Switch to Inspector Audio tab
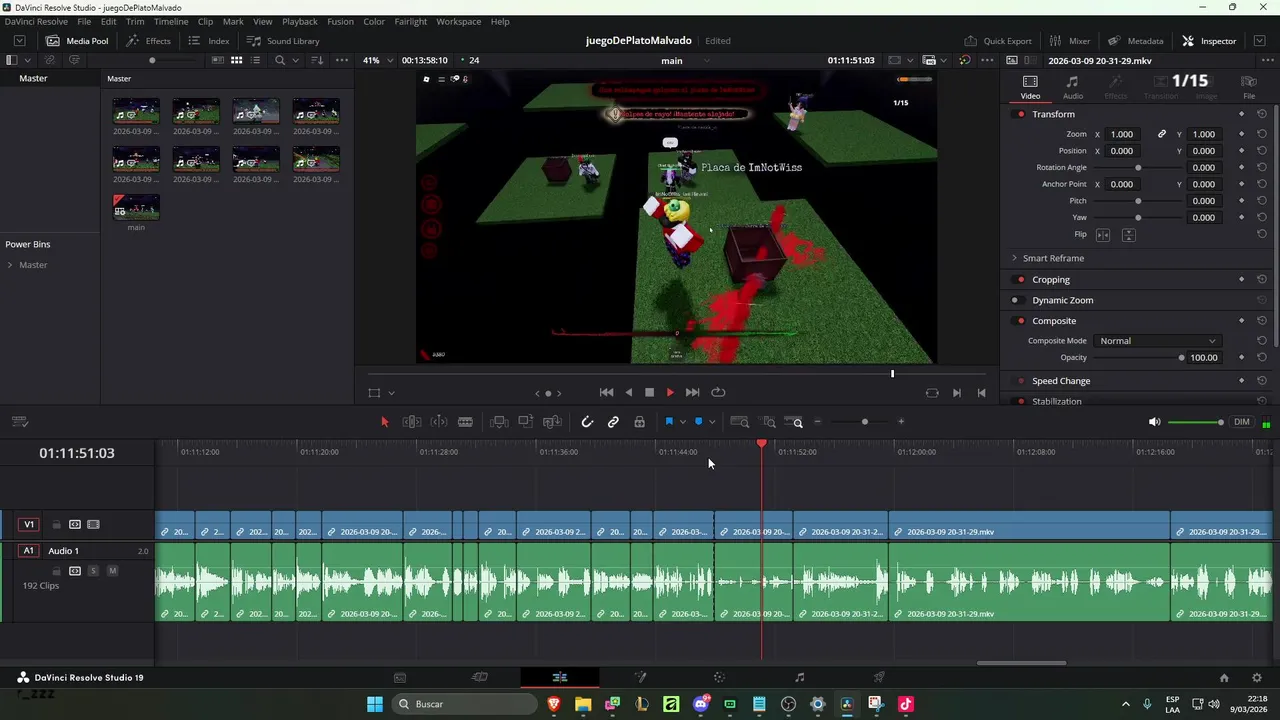 click(1072, 87)
